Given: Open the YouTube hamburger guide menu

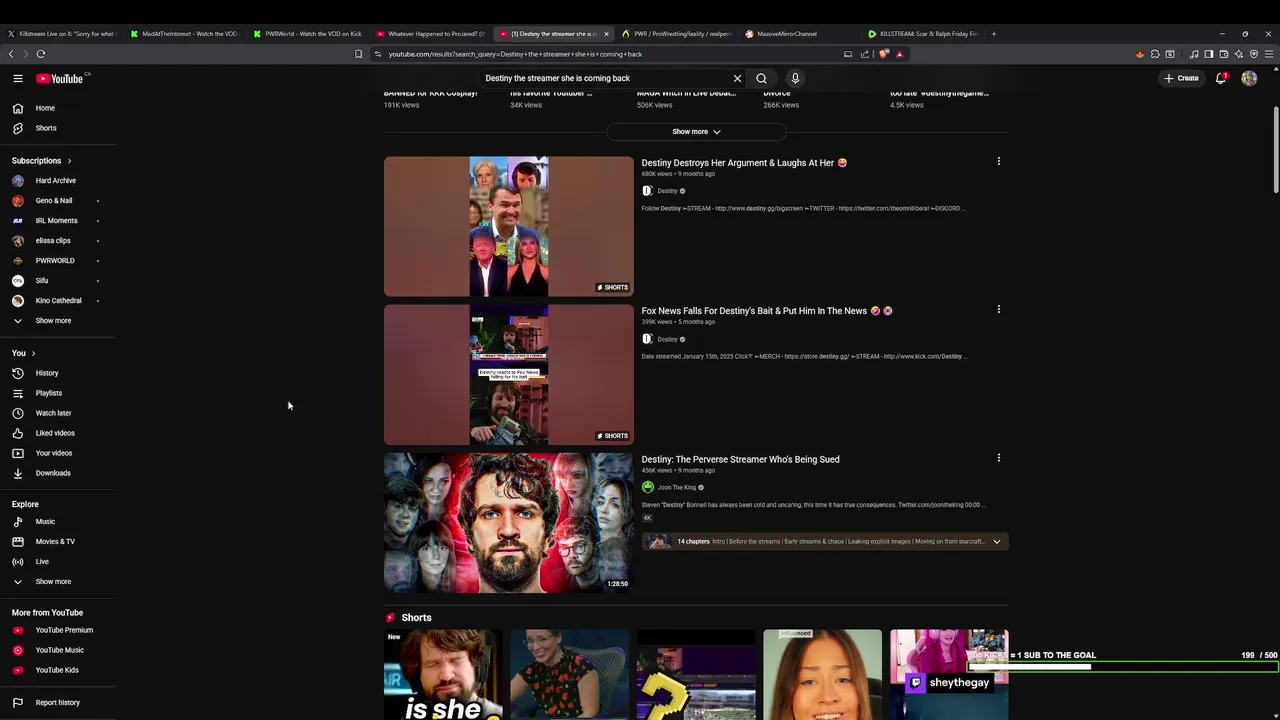Looking at the screenshot, I should [18, 78].
